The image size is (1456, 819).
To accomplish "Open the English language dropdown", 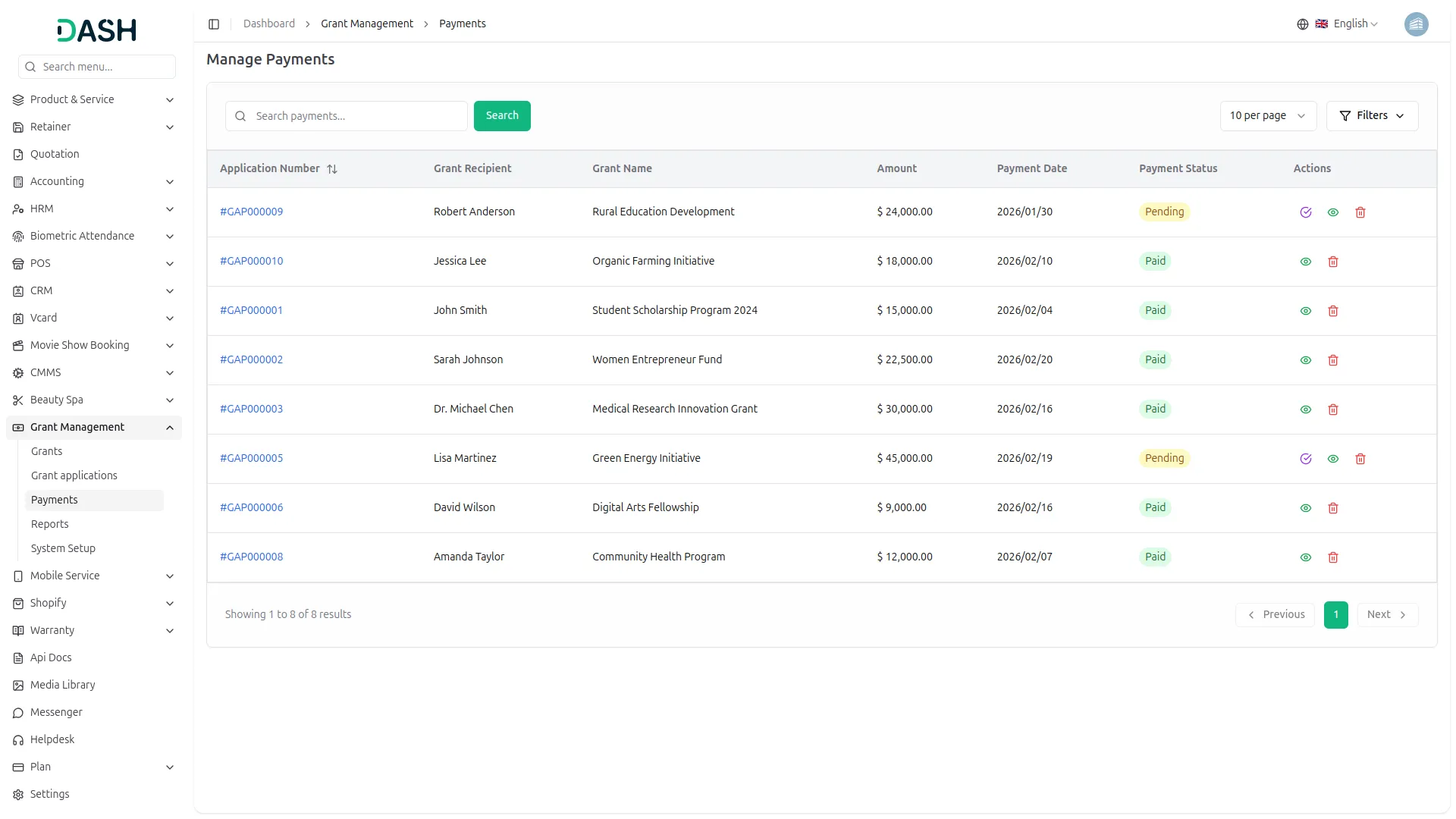I will (x=1351, y=24).
